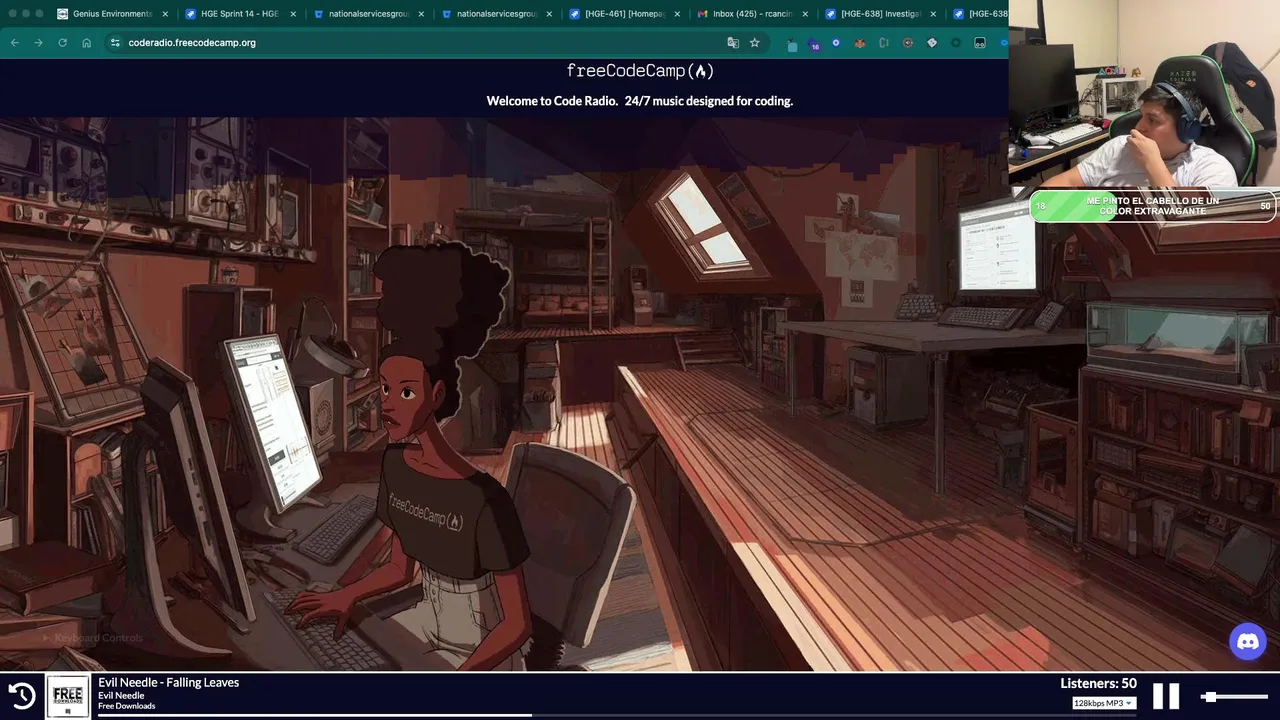Click the Free Downloads album art thumbnail
The width and height of the screenshot is (1280, 720).
coord(68,696)
